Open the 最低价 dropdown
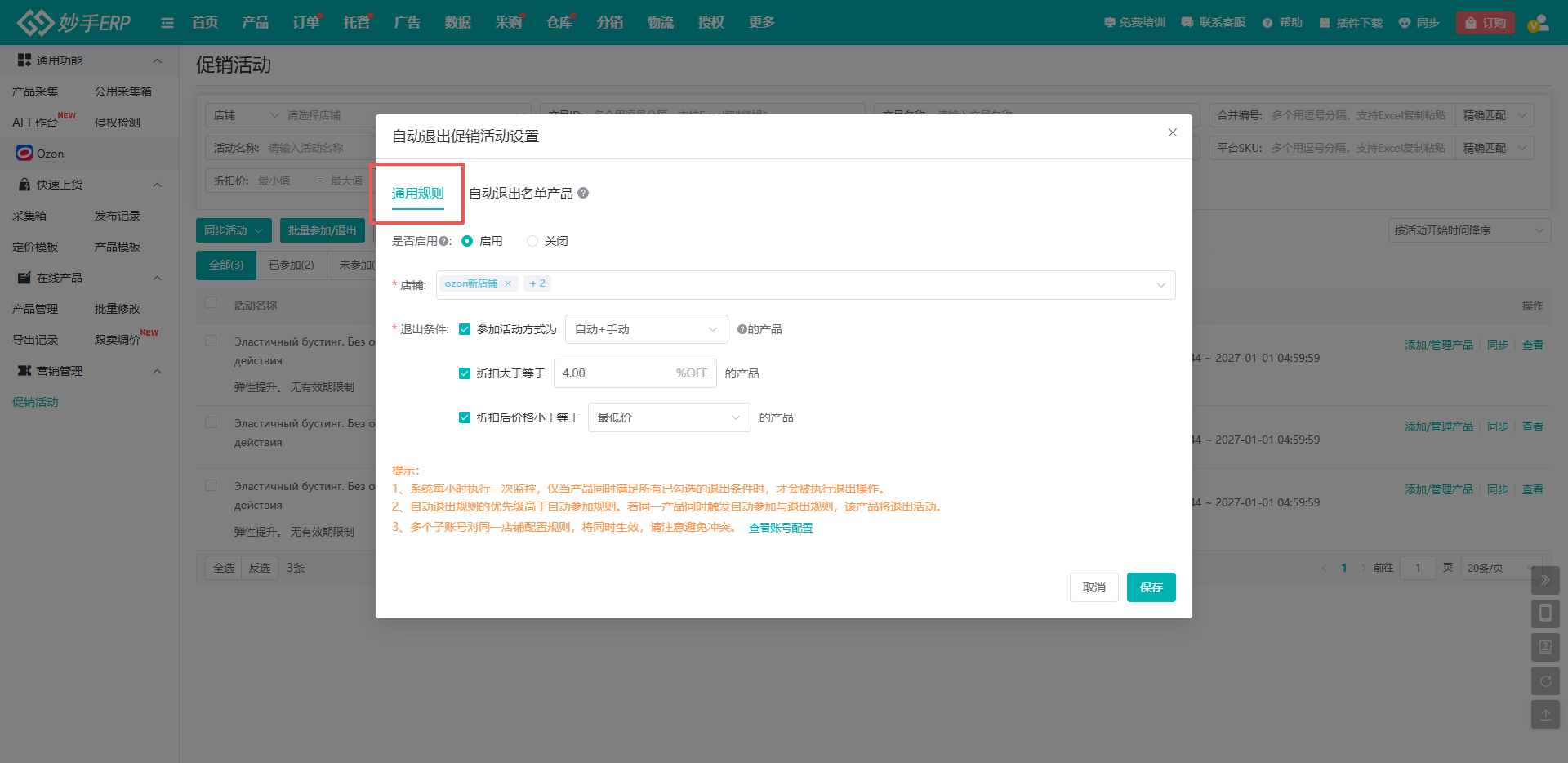This screenshot has width=1568, height=763. point(669,417)
